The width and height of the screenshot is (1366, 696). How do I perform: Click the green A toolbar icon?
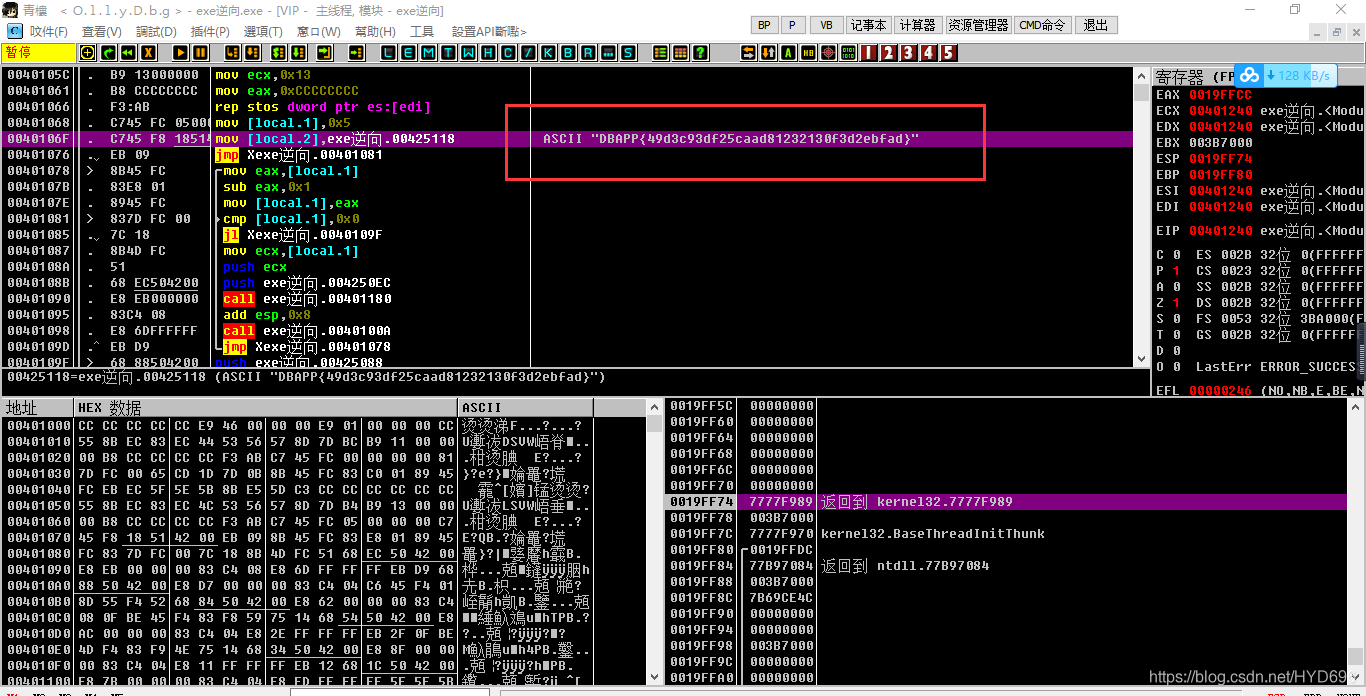point(788,52)
